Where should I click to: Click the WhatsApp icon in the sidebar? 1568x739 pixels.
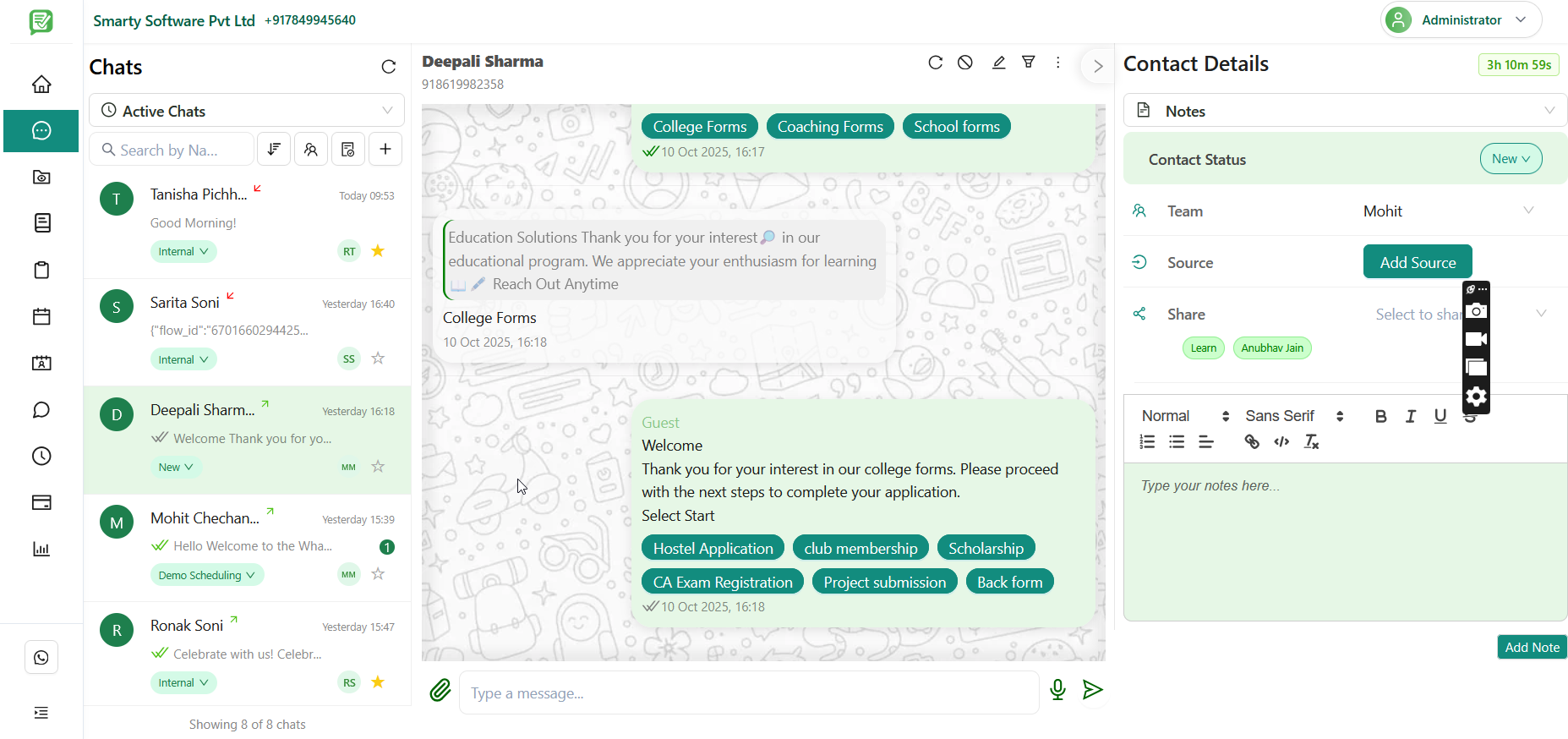click(41, 657)
